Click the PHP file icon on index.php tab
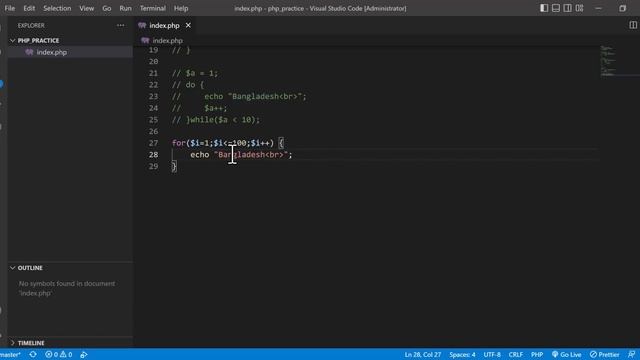This screenshot has height=360, width=640. point(142,25)
